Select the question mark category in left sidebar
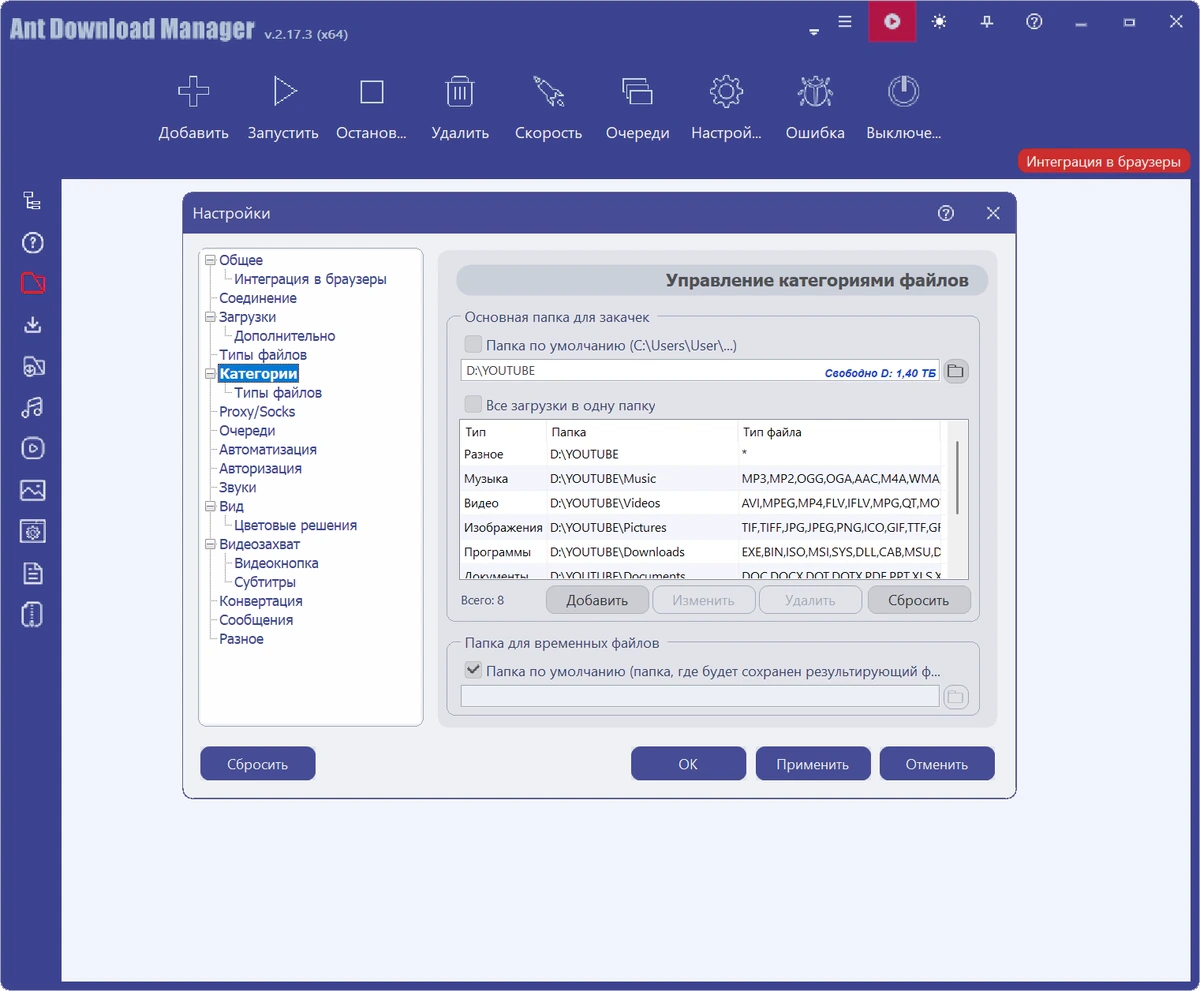 point(32,242)
